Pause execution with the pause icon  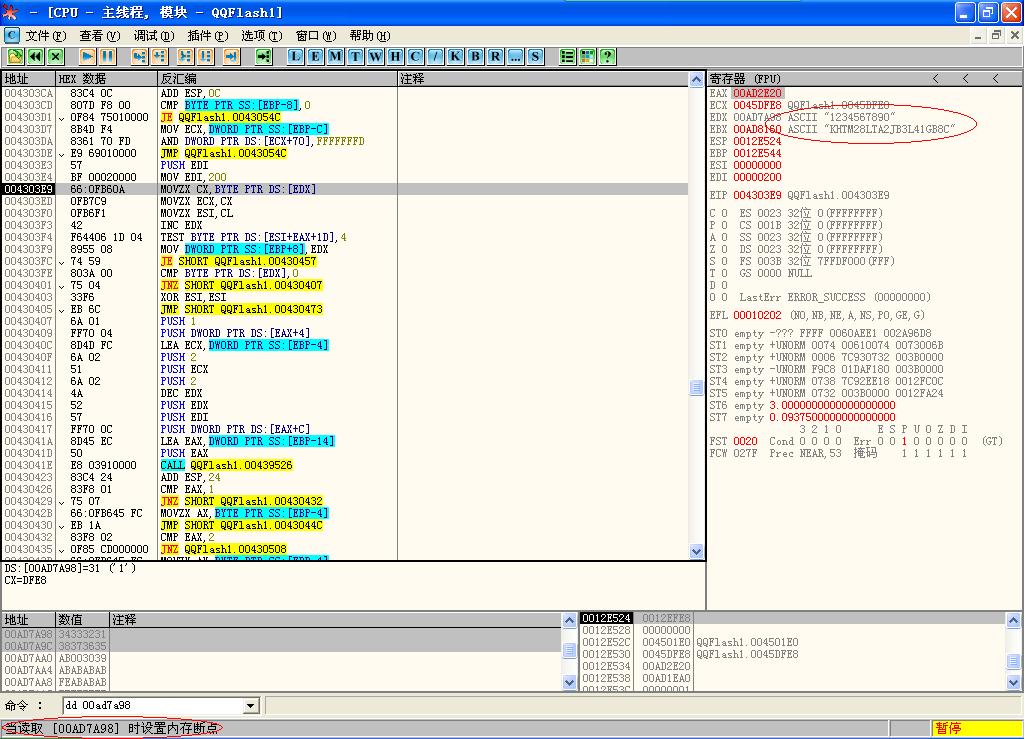[x=107, y=57]
